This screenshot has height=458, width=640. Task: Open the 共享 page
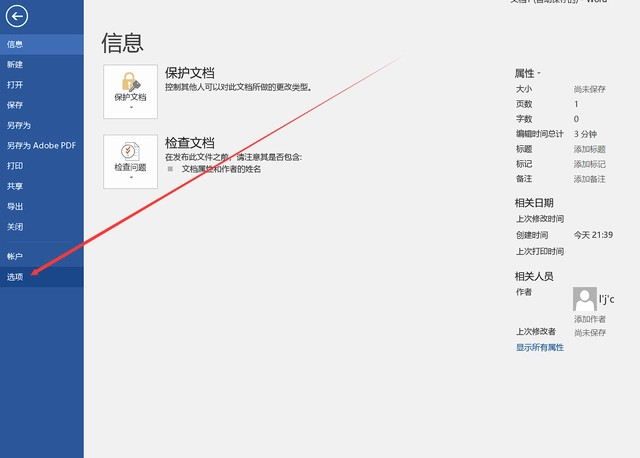point(16,186)
